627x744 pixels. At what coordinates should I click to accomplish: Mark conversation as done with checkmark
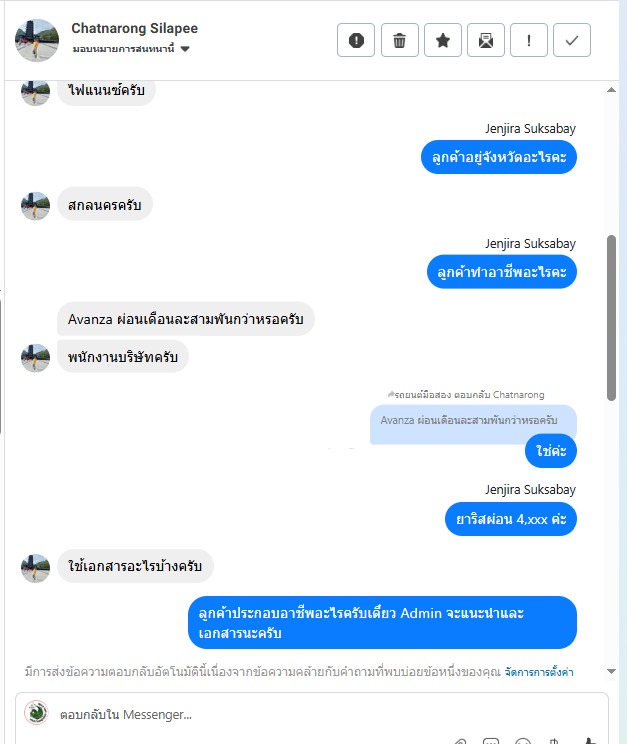tap(572, 40)
